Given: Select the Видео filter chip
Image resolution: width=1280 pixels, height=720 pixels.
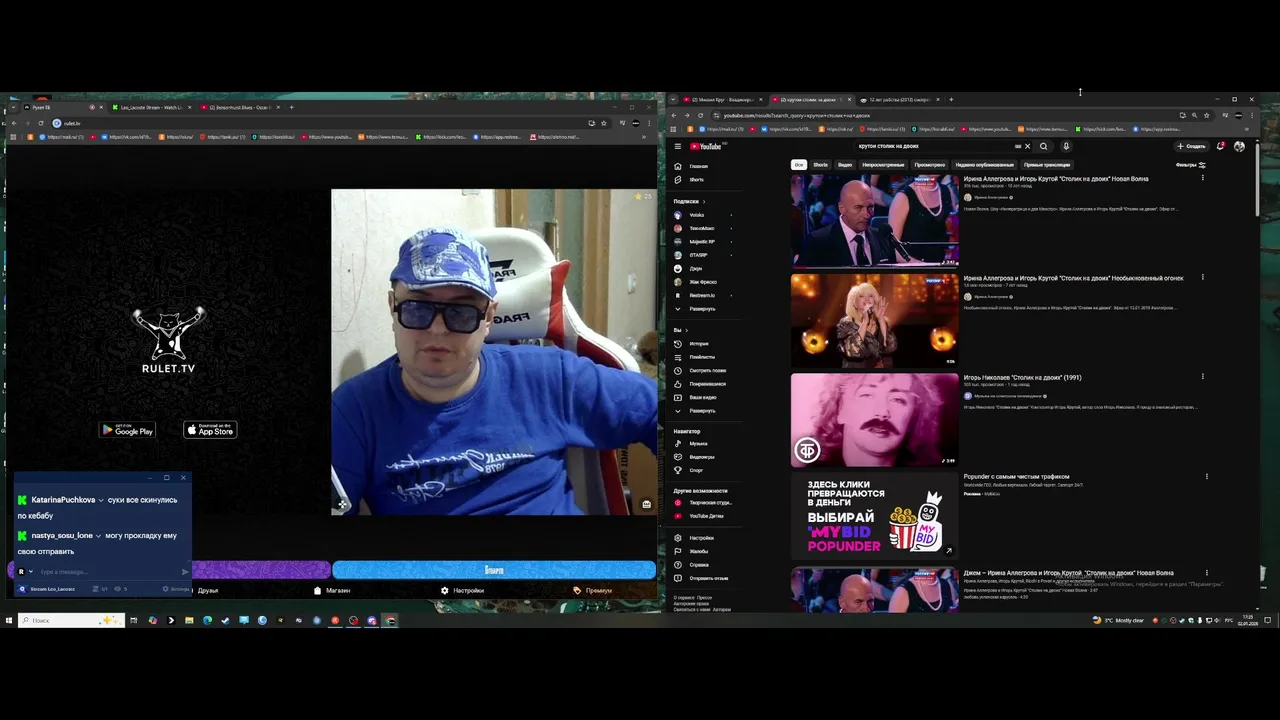Looking at the screenshot, I should click(845, 164).
